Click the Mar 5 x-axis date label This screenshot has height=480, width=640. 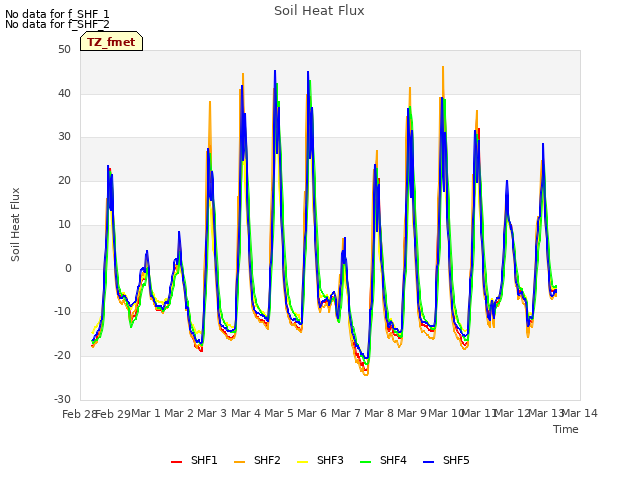279,413
